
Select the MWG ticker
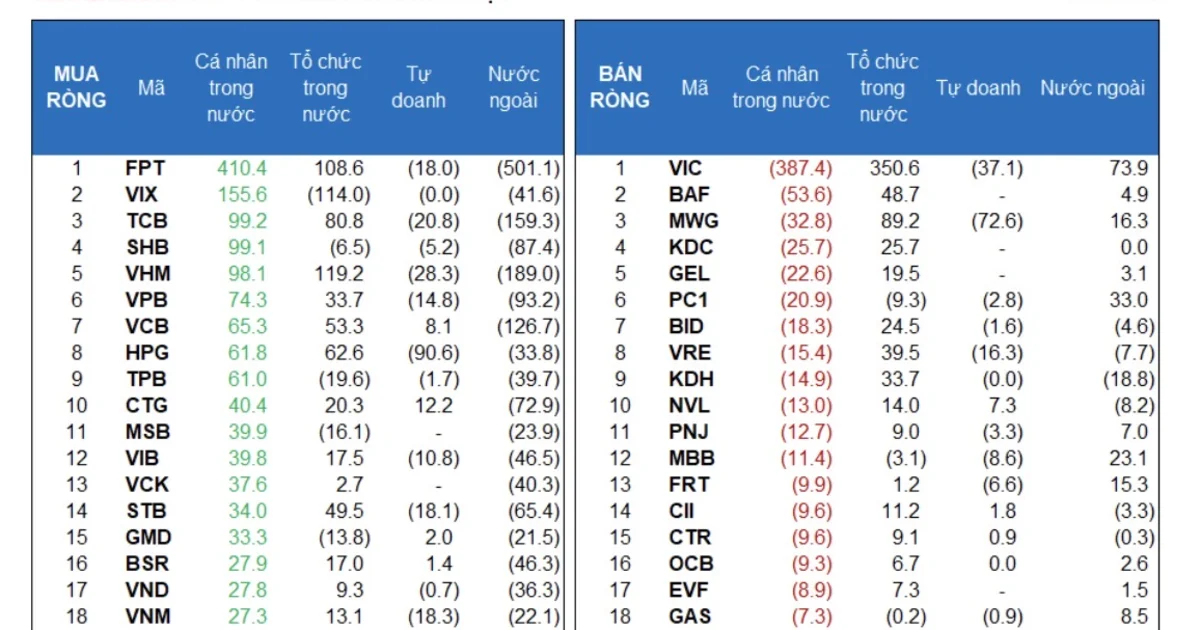point(693,221)
